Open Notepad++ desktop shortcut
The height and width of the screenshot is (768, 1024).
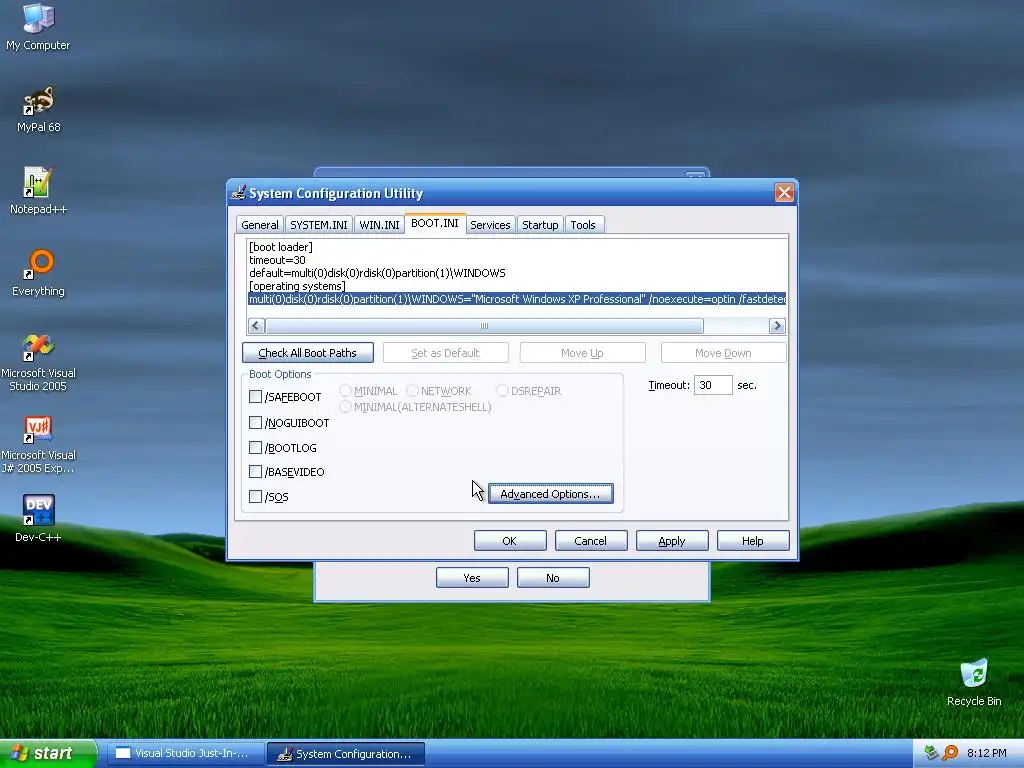click(x=38, y=191)
